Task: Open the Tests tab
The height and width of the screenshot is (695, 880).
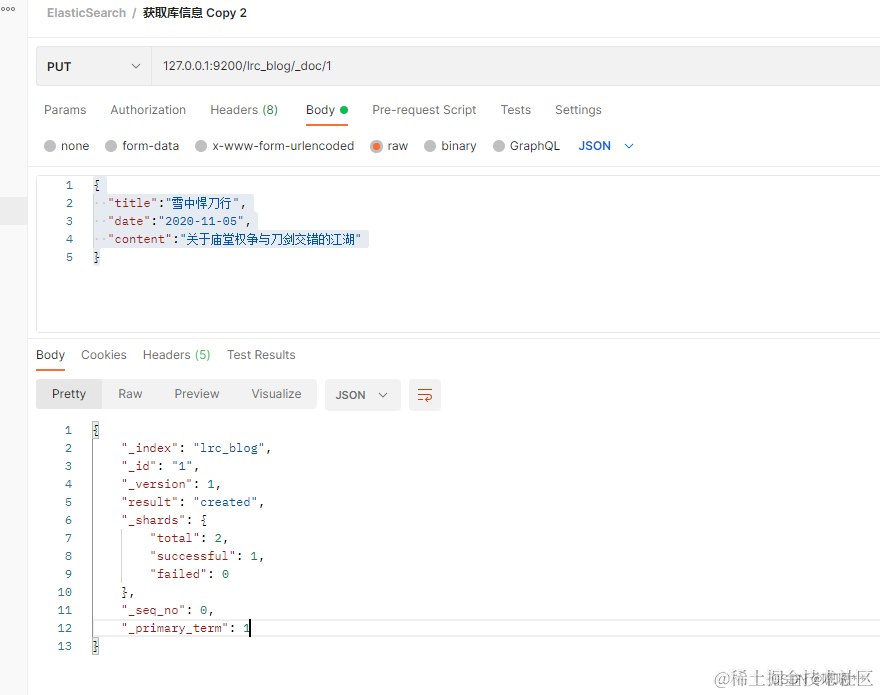Action: tap(516, 110)
